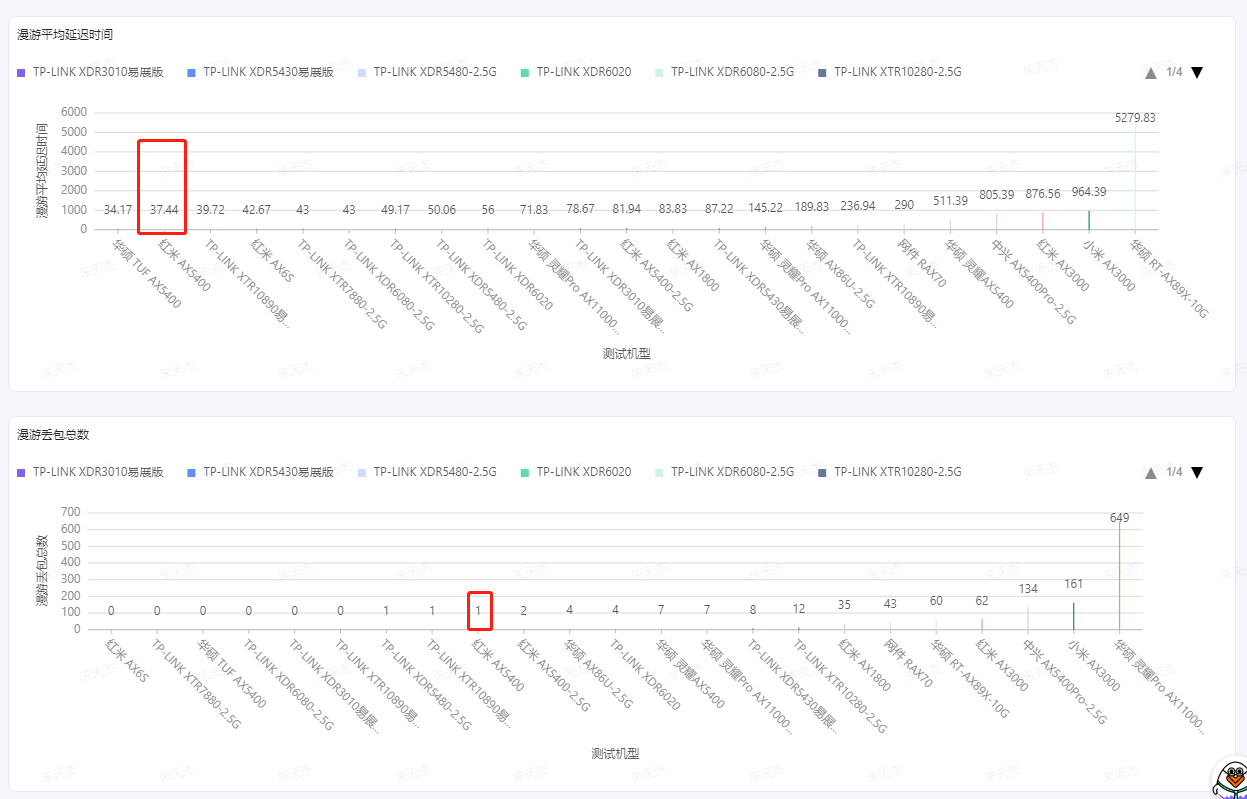Click 华硕 AX86U-2.5G axis label in 漫游平均延迟时间 chart

point(841,274)
